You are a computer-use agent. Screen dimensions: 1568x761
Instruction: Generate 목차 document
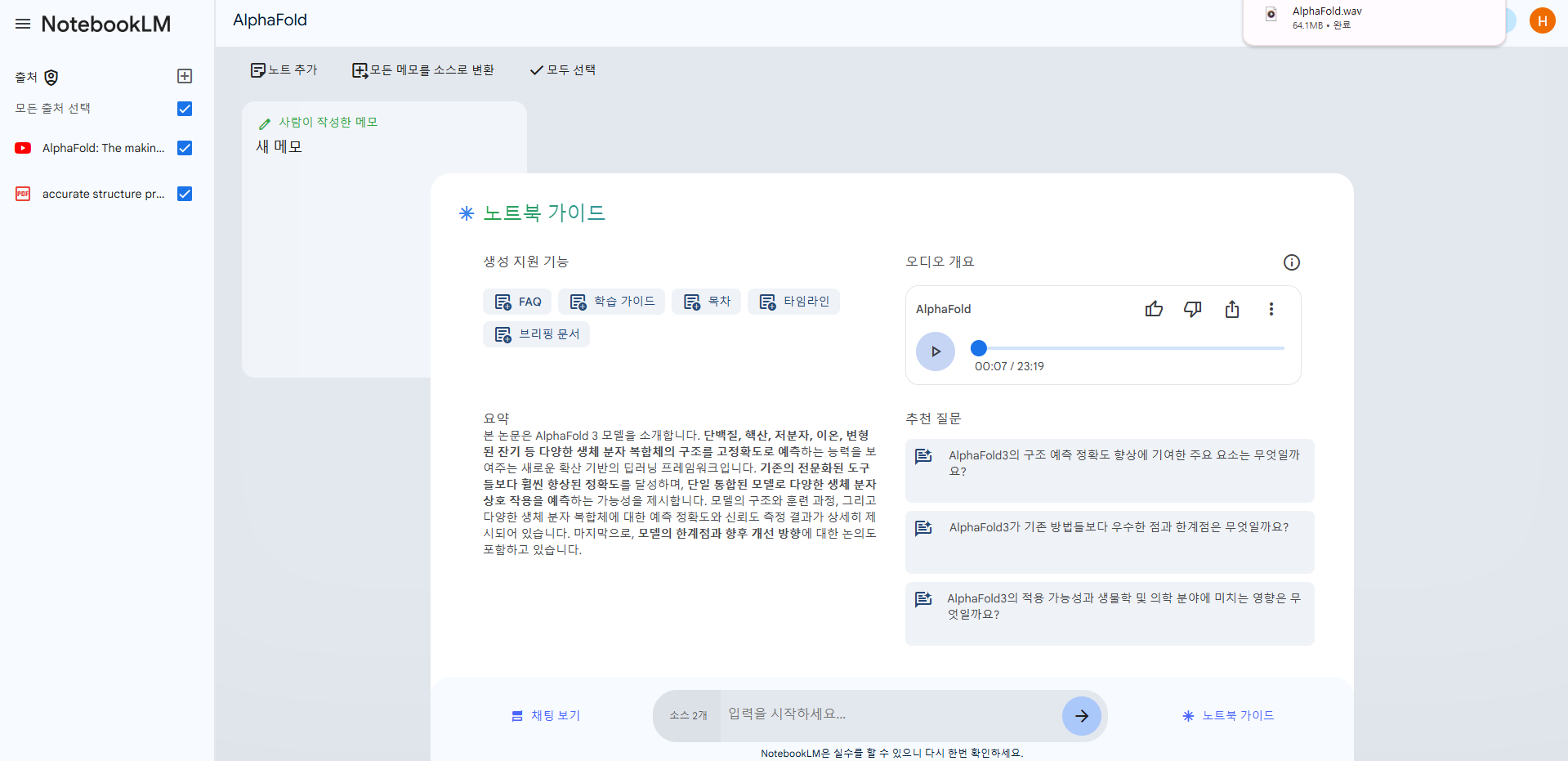706,302
